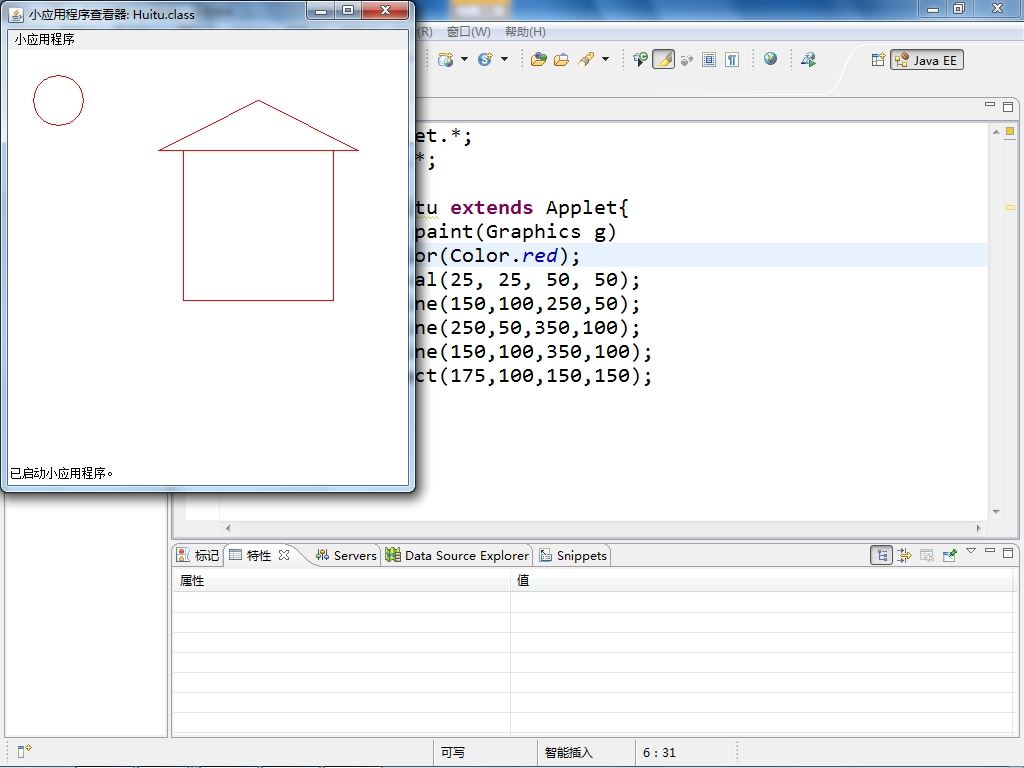
Task: Click the editor horizontal scrollbar left arrow
Action: (x=228, y=528)
